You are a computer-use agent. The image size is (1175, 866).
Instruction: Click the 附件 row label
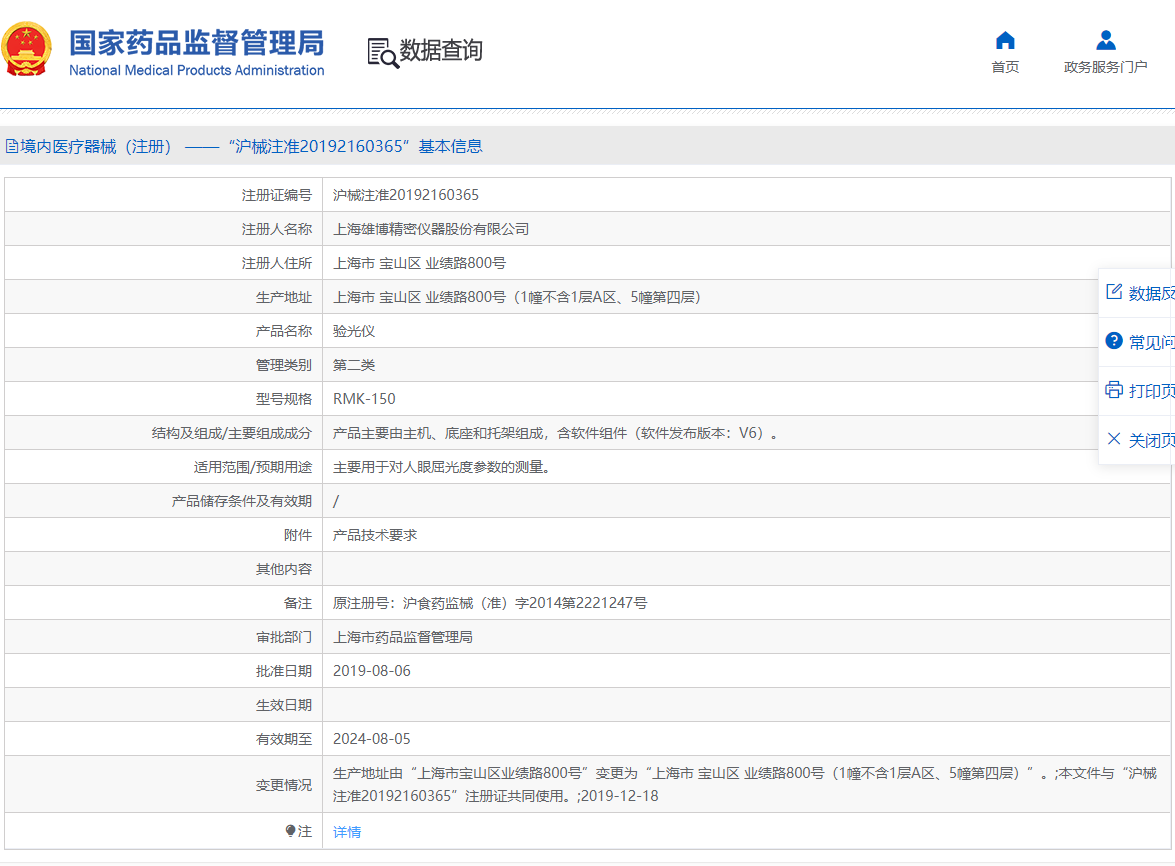tap(297, 535)
